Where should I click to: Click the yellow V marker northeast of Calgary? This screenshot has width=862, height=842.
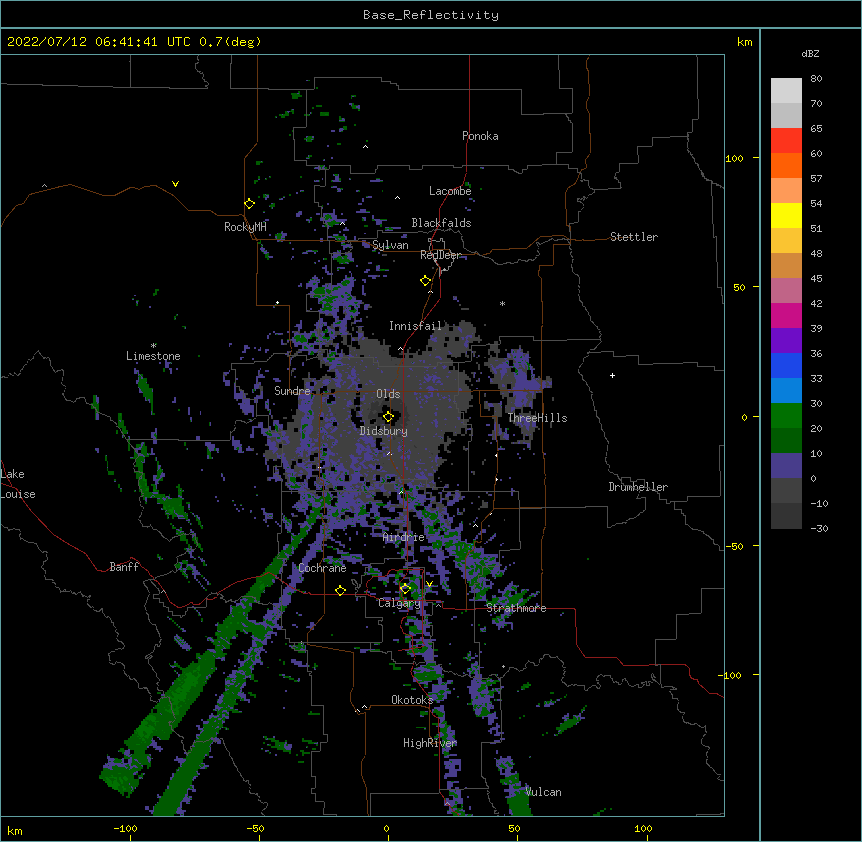429,584
